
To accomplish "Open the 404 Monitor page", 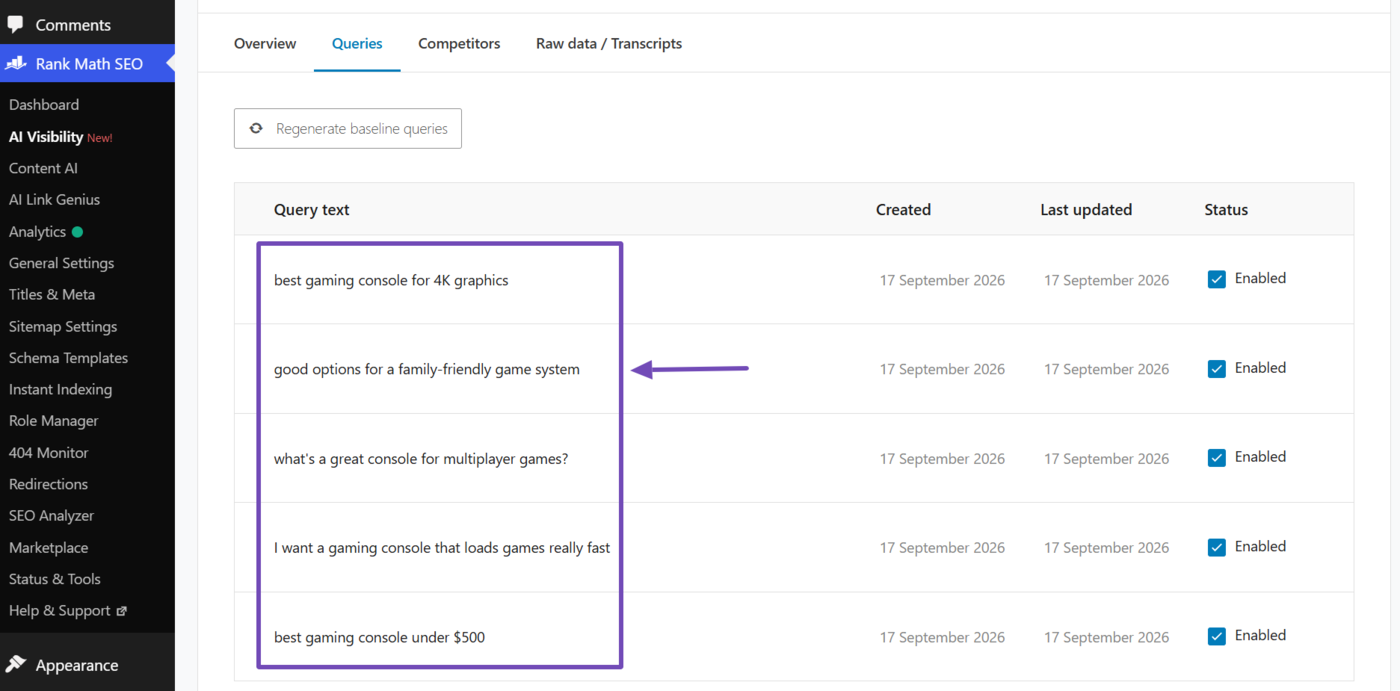I will (x=48, y=453).
